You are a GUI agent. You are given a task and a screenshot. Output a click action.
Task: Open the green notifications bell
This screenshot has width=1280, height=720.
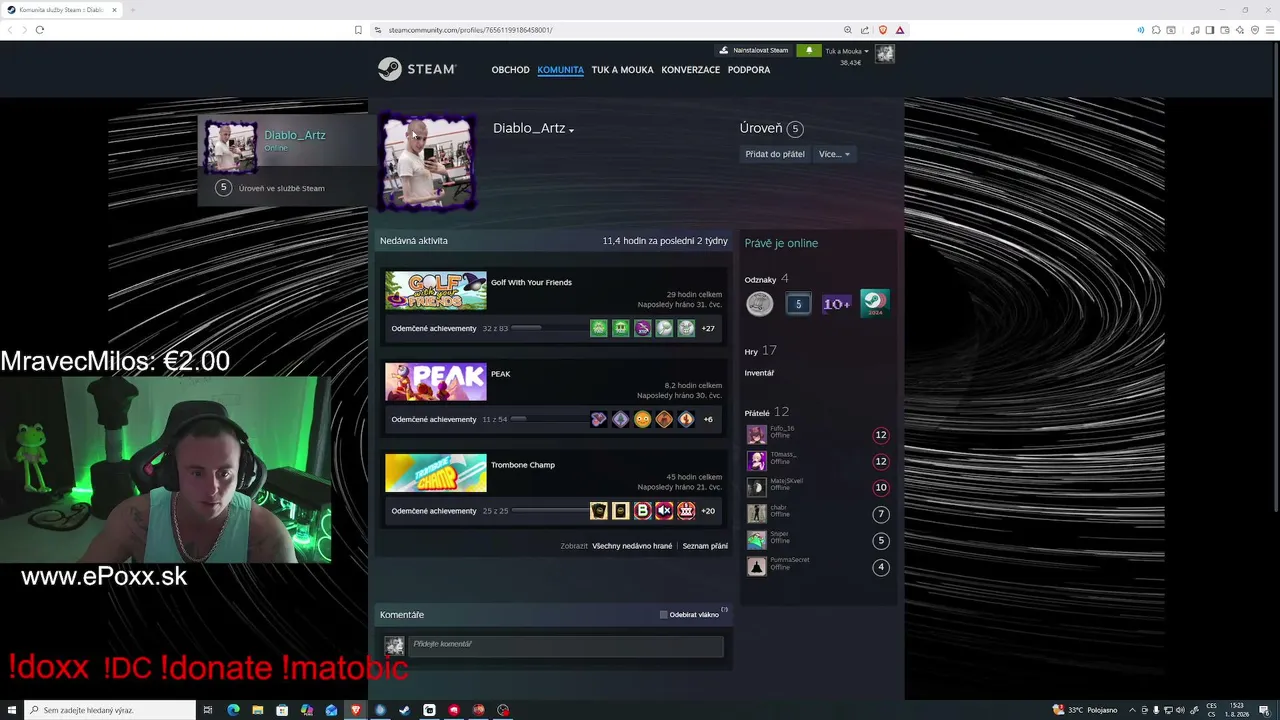coord(809,50)
